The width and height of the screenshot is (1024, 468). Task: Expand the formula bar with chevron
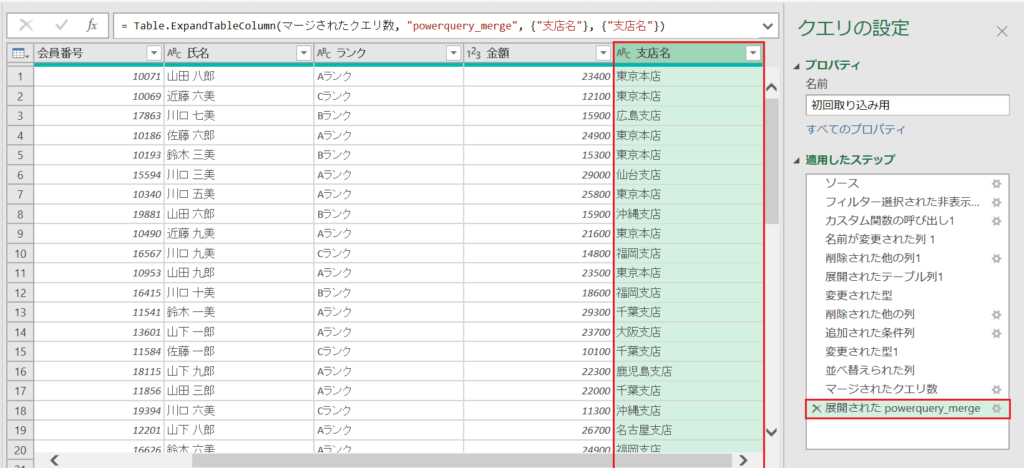coord(767,25)
